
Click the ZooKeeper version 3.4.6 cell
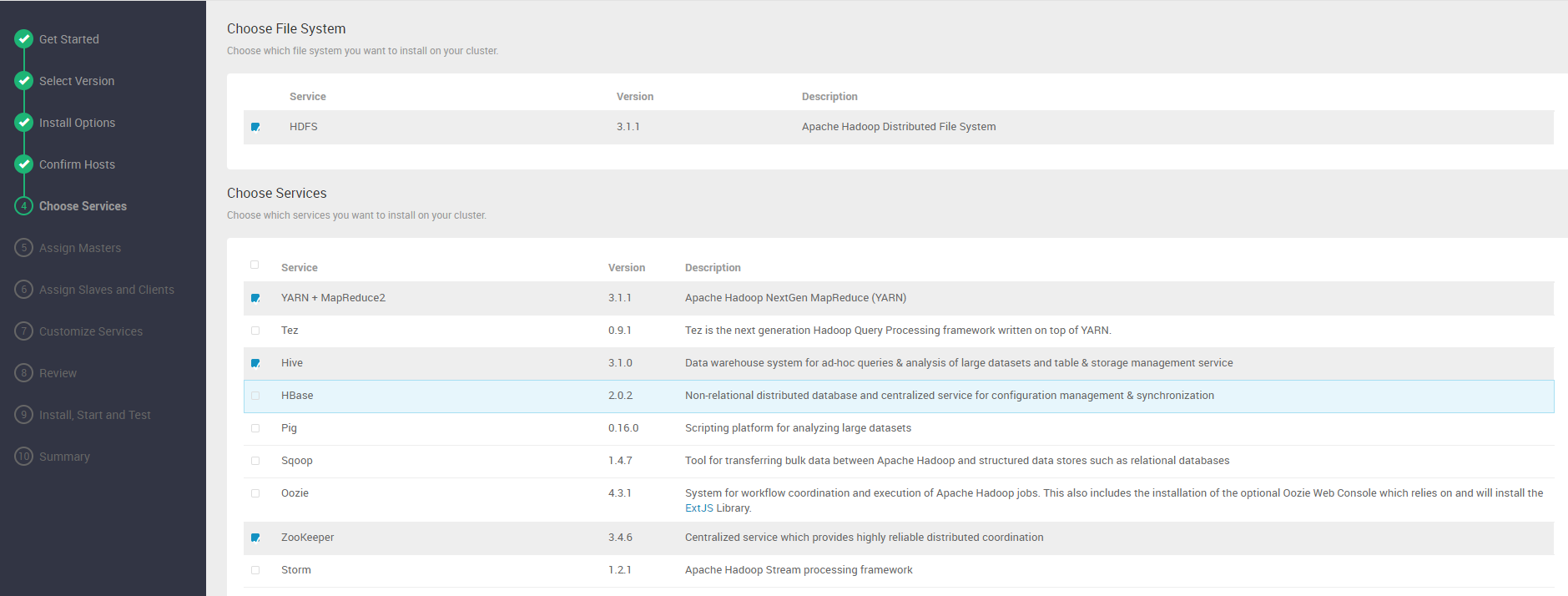620,538
